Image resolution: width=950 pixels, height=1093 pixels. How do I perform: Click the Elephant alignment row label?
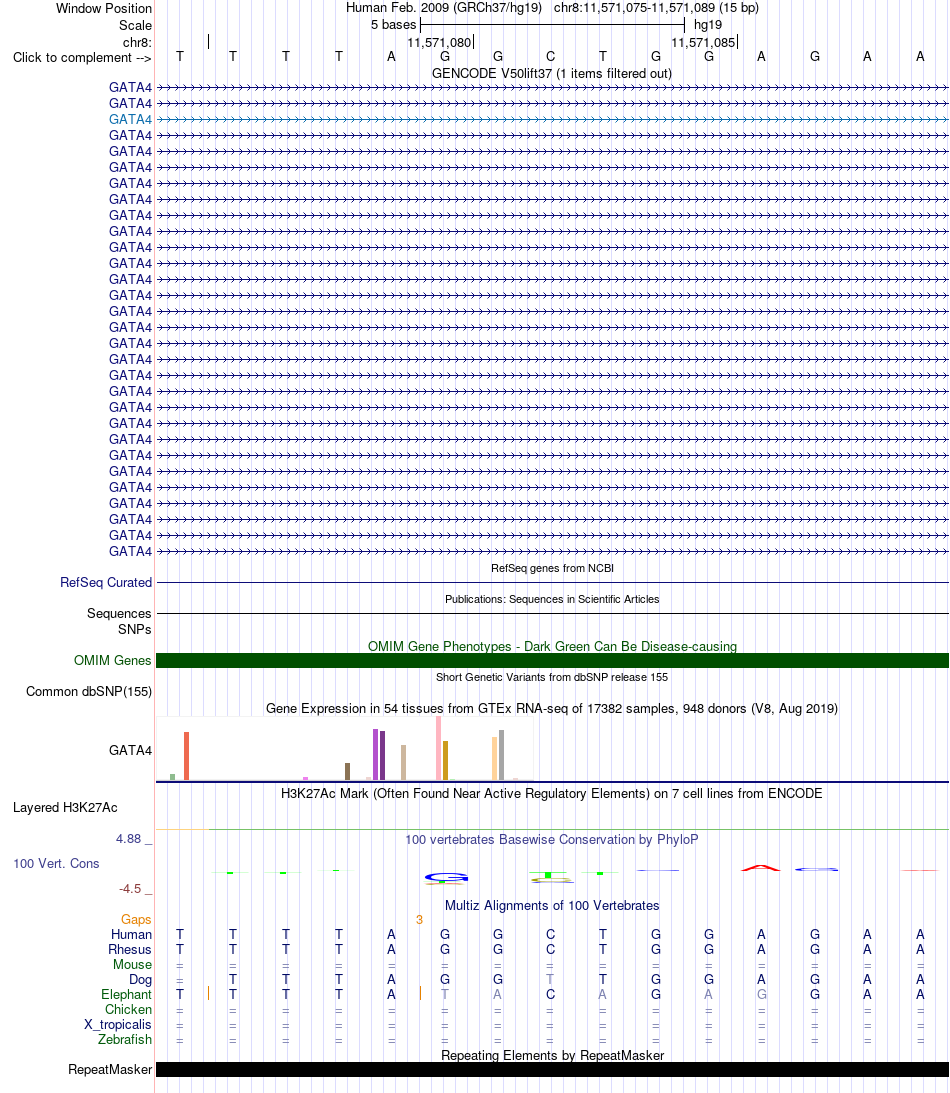pos(126,995)
